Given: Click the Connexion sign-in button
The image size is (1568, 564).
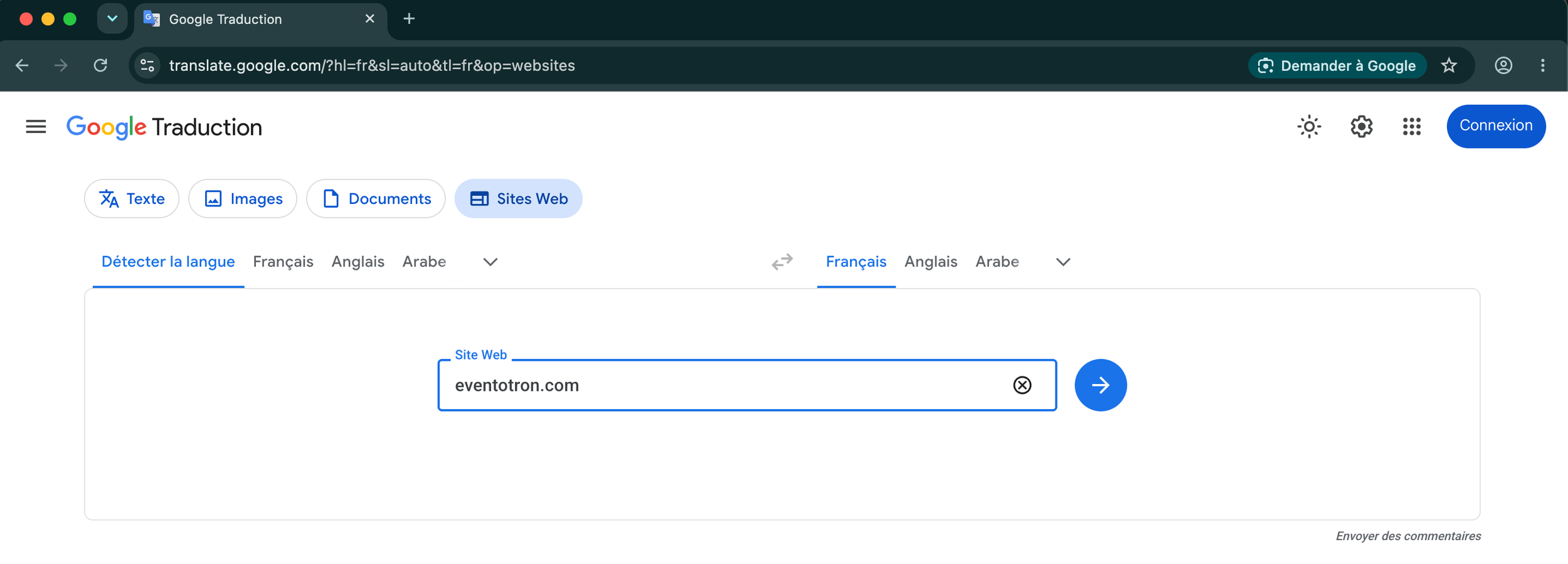Looking at the screenshot, I should [x=1496, y=126].
